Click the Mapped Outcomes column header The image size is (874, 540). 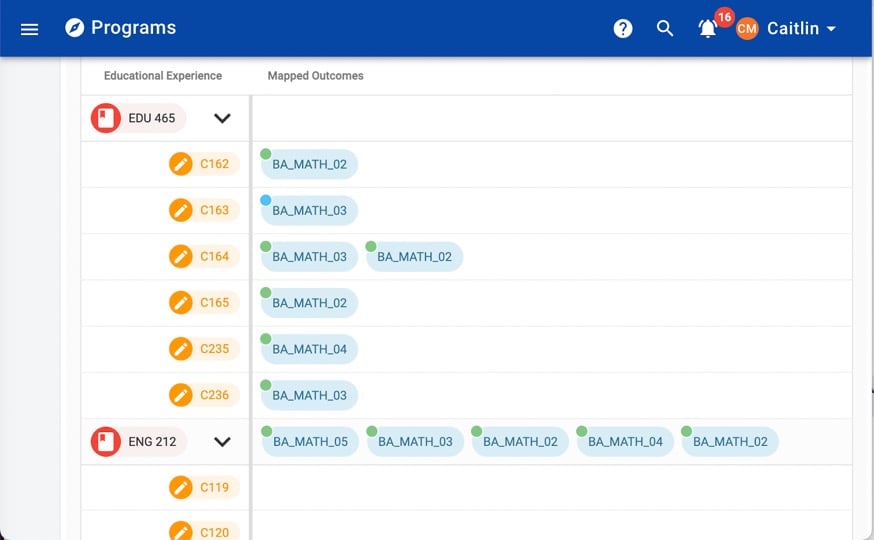click(315, 76)
